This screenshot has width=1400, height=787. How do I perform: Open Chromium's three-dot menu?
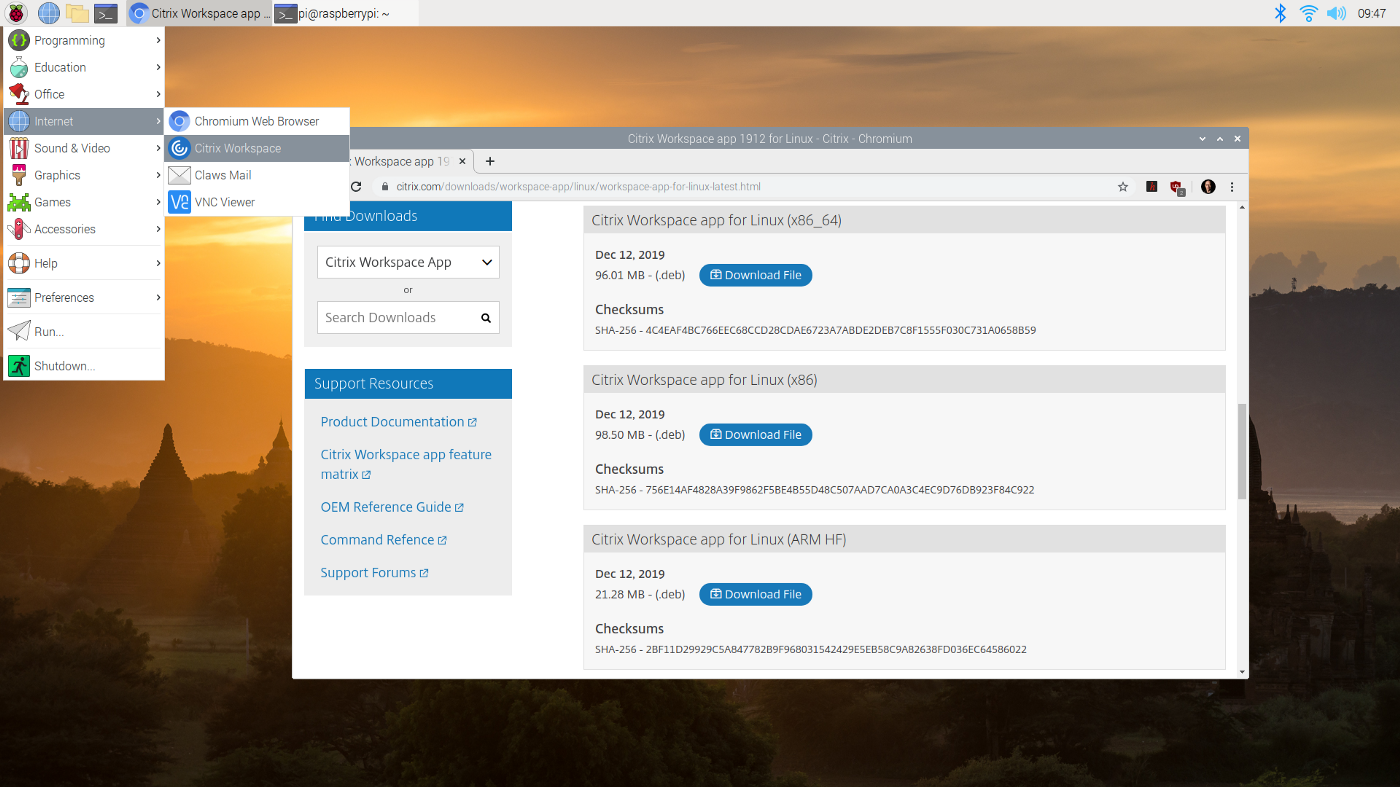click(1232, 186)
